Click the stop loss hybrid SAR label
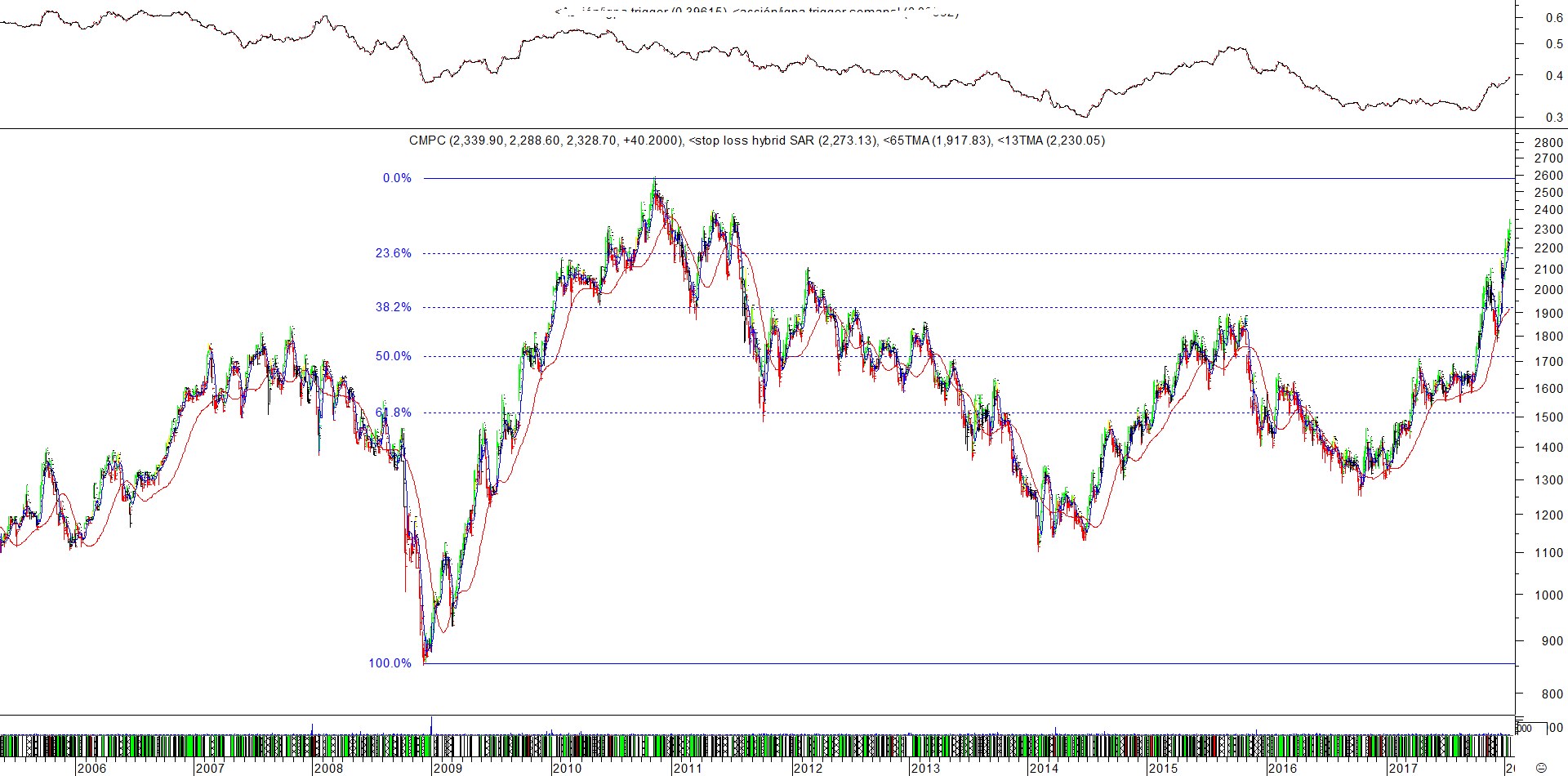Image resolution: width=1568 pixels, height=776 pixels. (784, 140)
